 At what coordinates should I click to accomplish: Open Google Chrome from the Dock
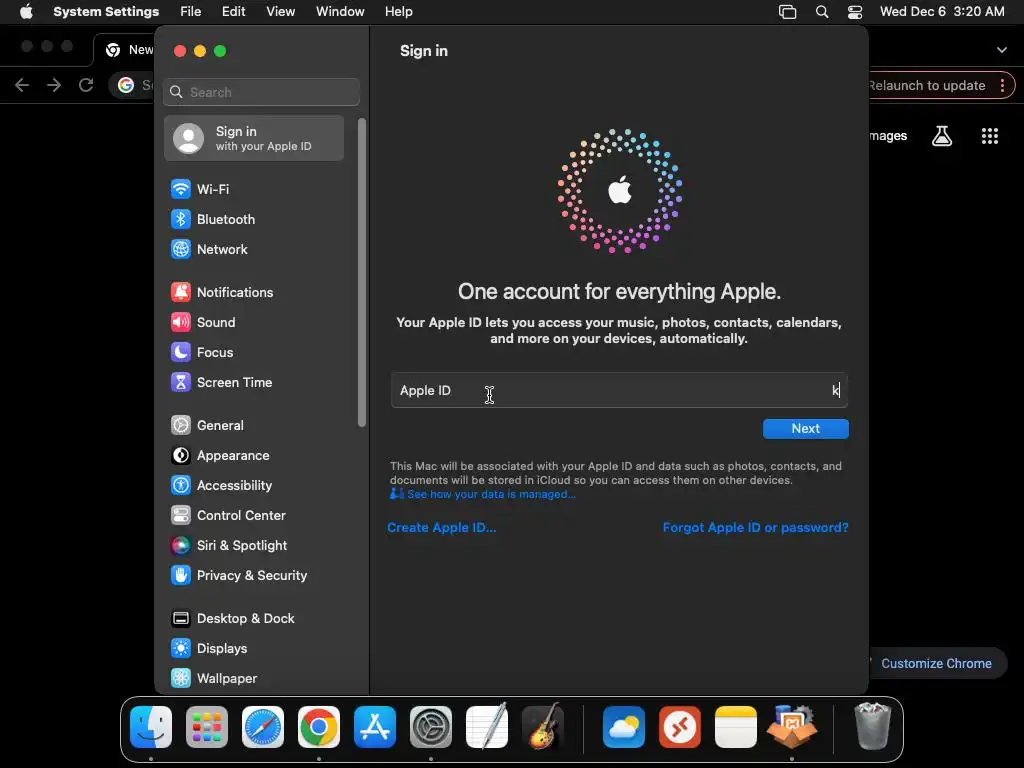point(319,727)
